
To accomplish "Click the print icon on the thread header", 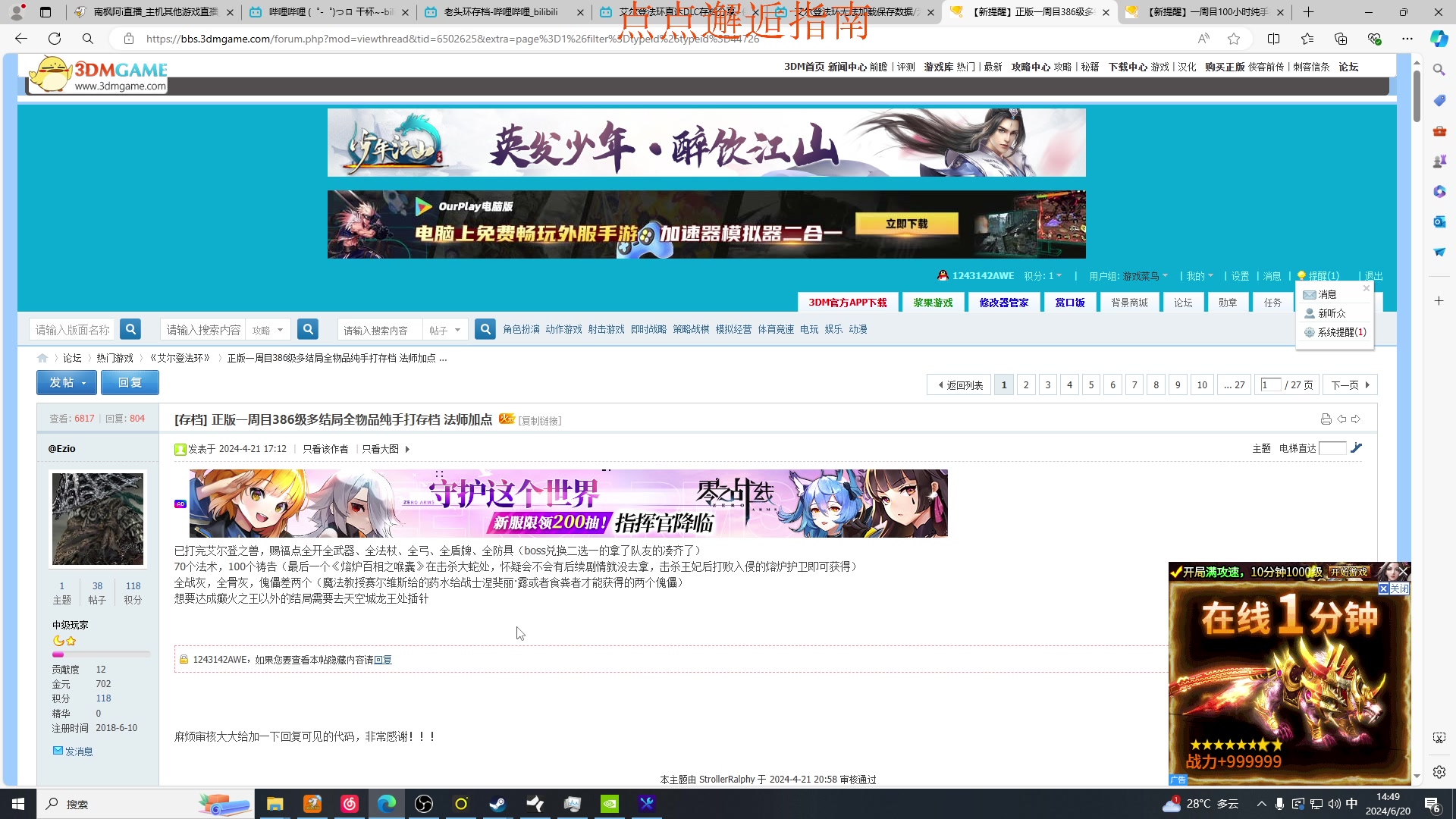I will (x=1326, y=419).
